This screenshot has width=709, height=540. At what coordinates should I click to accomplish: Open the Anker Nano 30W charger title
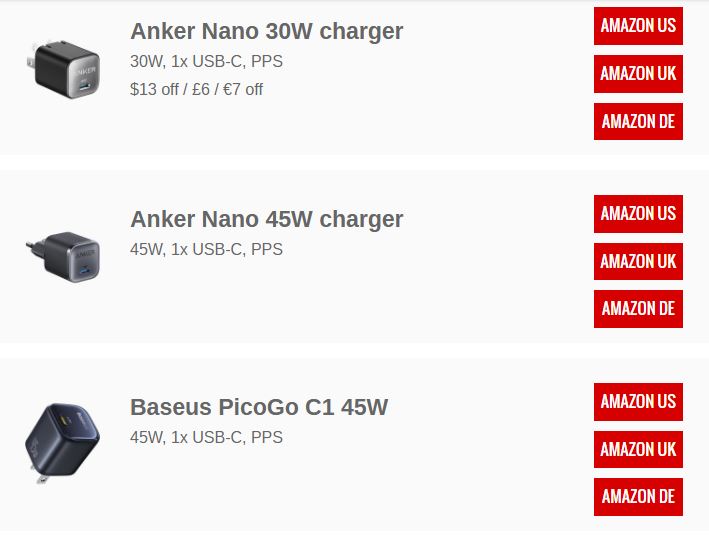pos(266,31)
